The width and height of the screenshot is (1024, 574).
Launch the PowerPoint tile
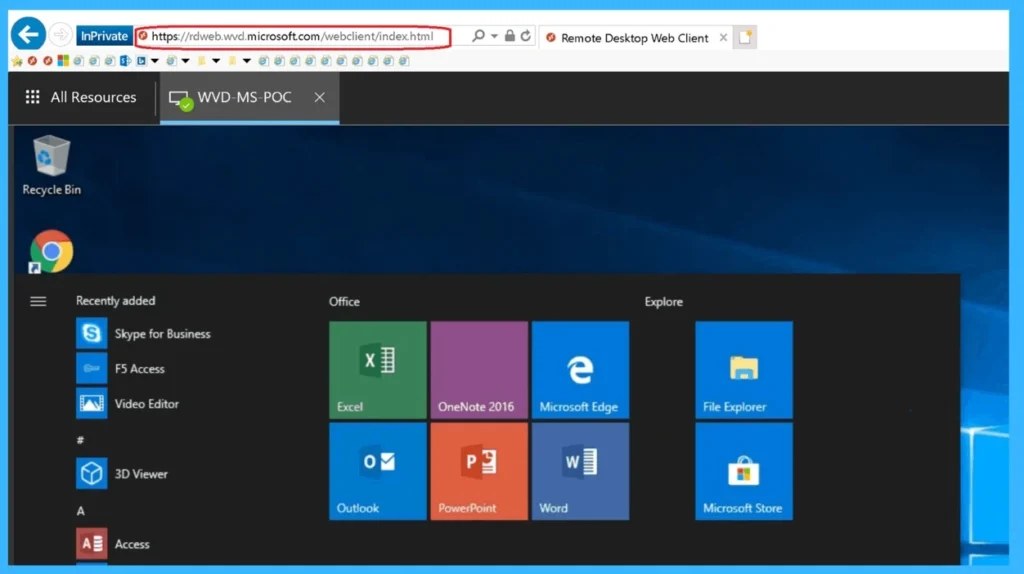coord(479,471)
